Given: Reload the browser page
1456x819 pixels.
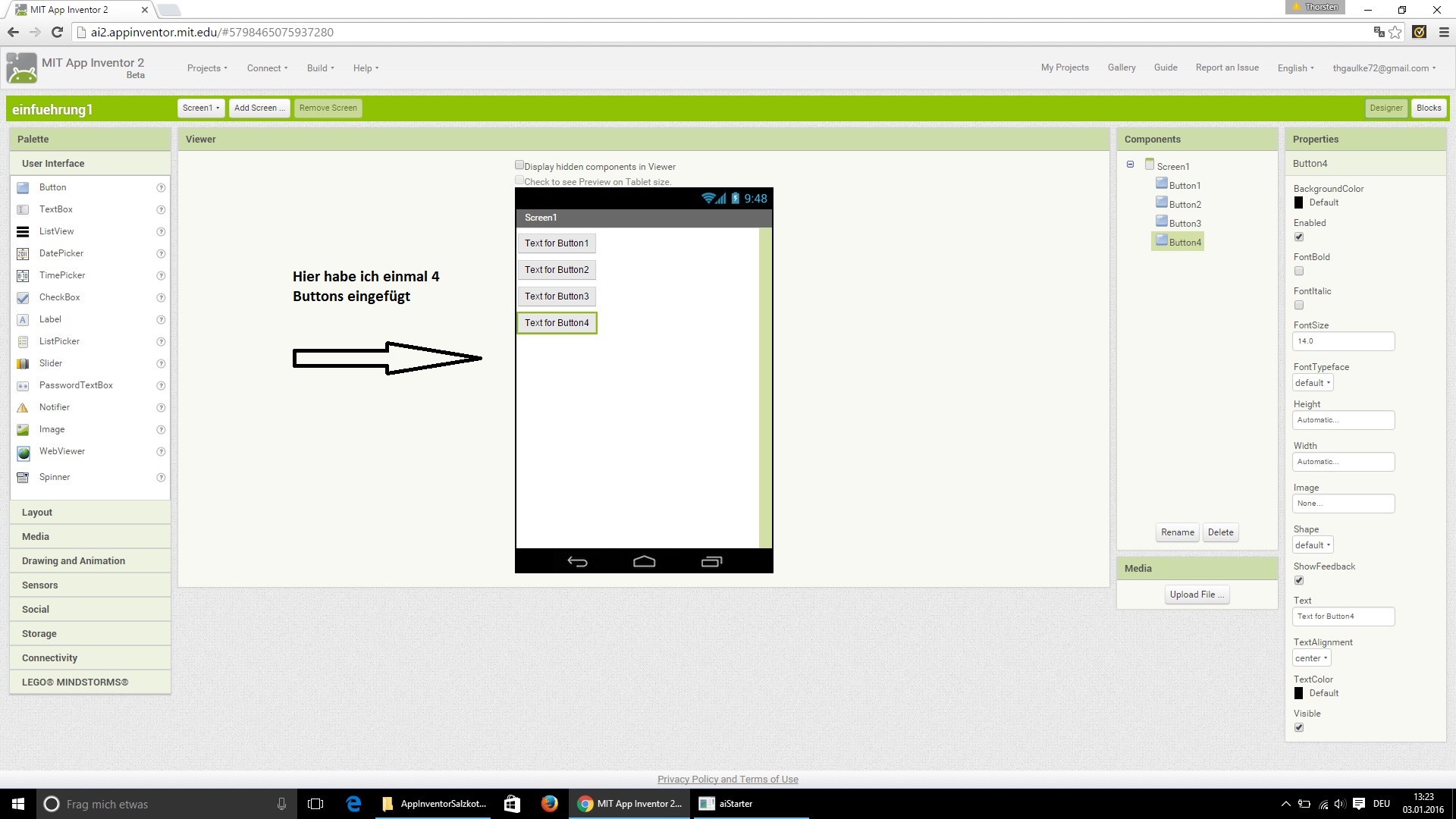Looking at the screenshot, I should (x=57, y=32).
